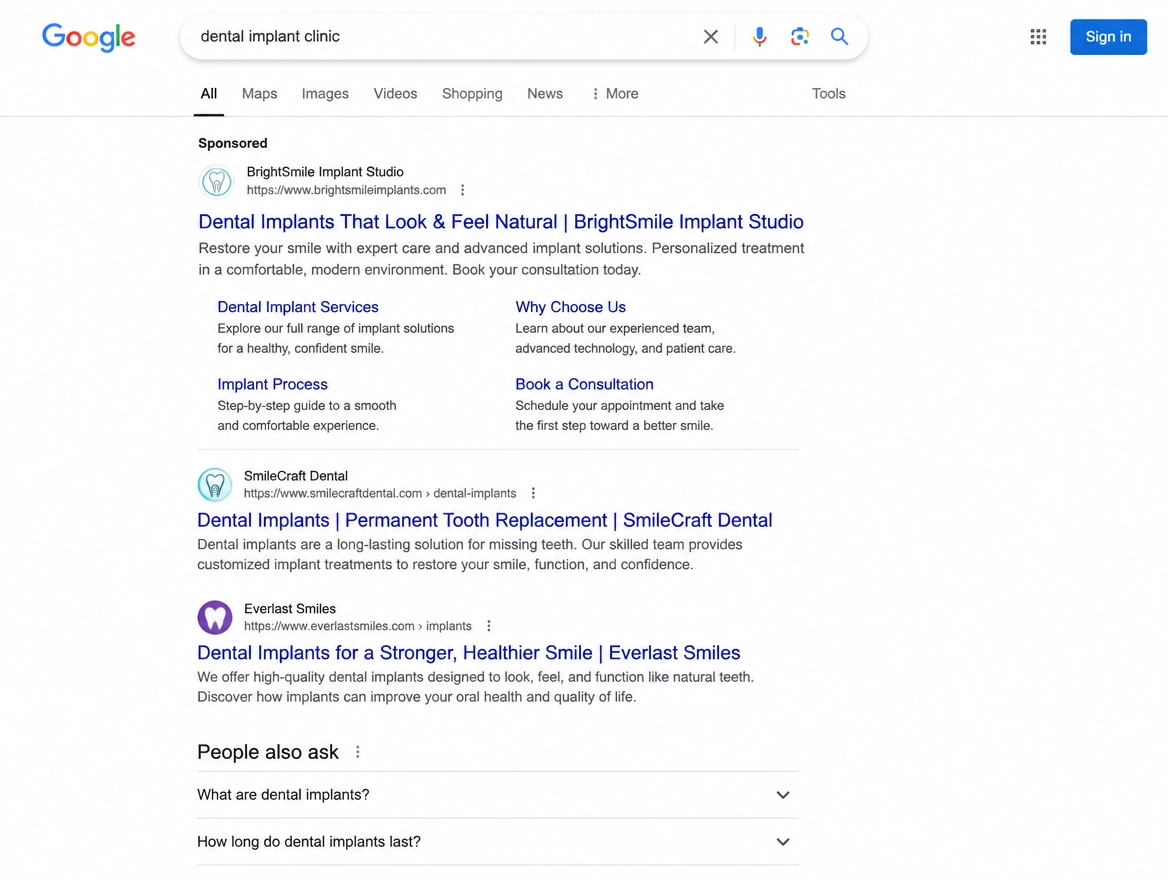This screenshot has height=880, width=1168.
Task: Click the https://www.brightsmileimplants.com URL text
Action: point(346,190)
